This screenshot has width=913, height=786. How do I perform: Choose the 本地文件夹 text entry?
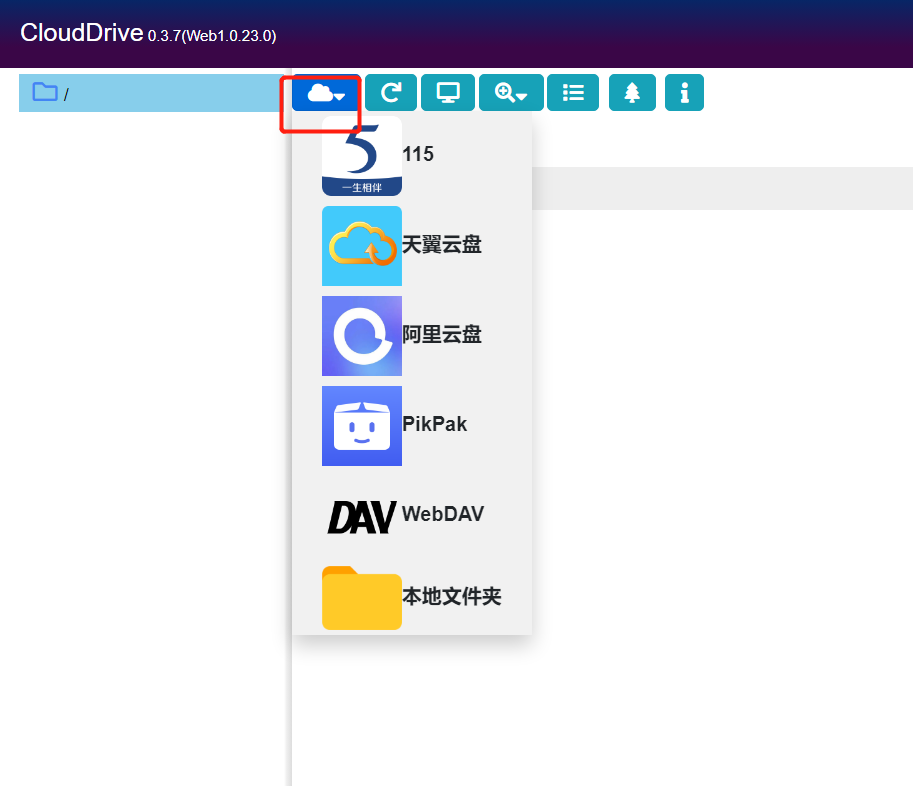point(451,597)
